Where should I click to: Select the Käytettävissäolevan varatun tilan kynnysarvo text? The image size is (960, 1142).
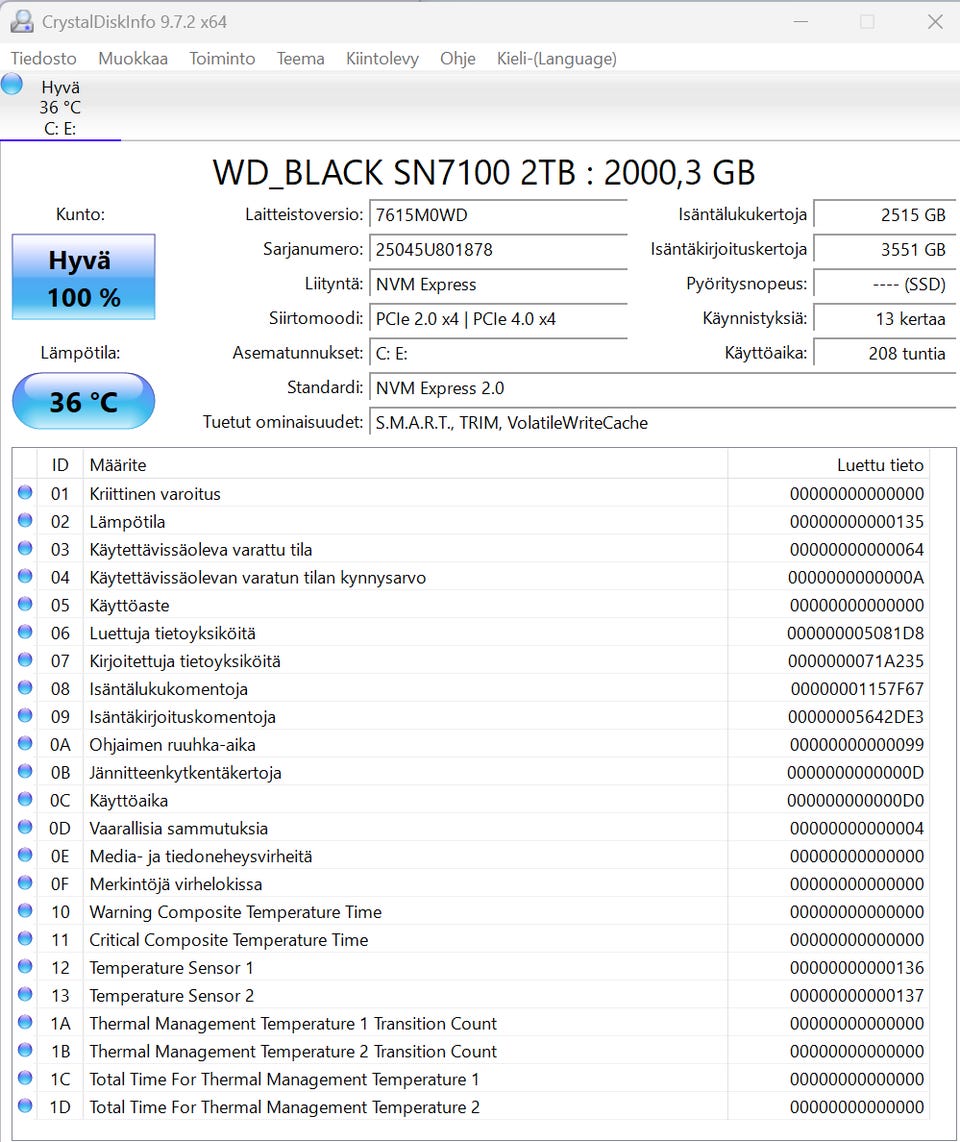pos(257,578)
